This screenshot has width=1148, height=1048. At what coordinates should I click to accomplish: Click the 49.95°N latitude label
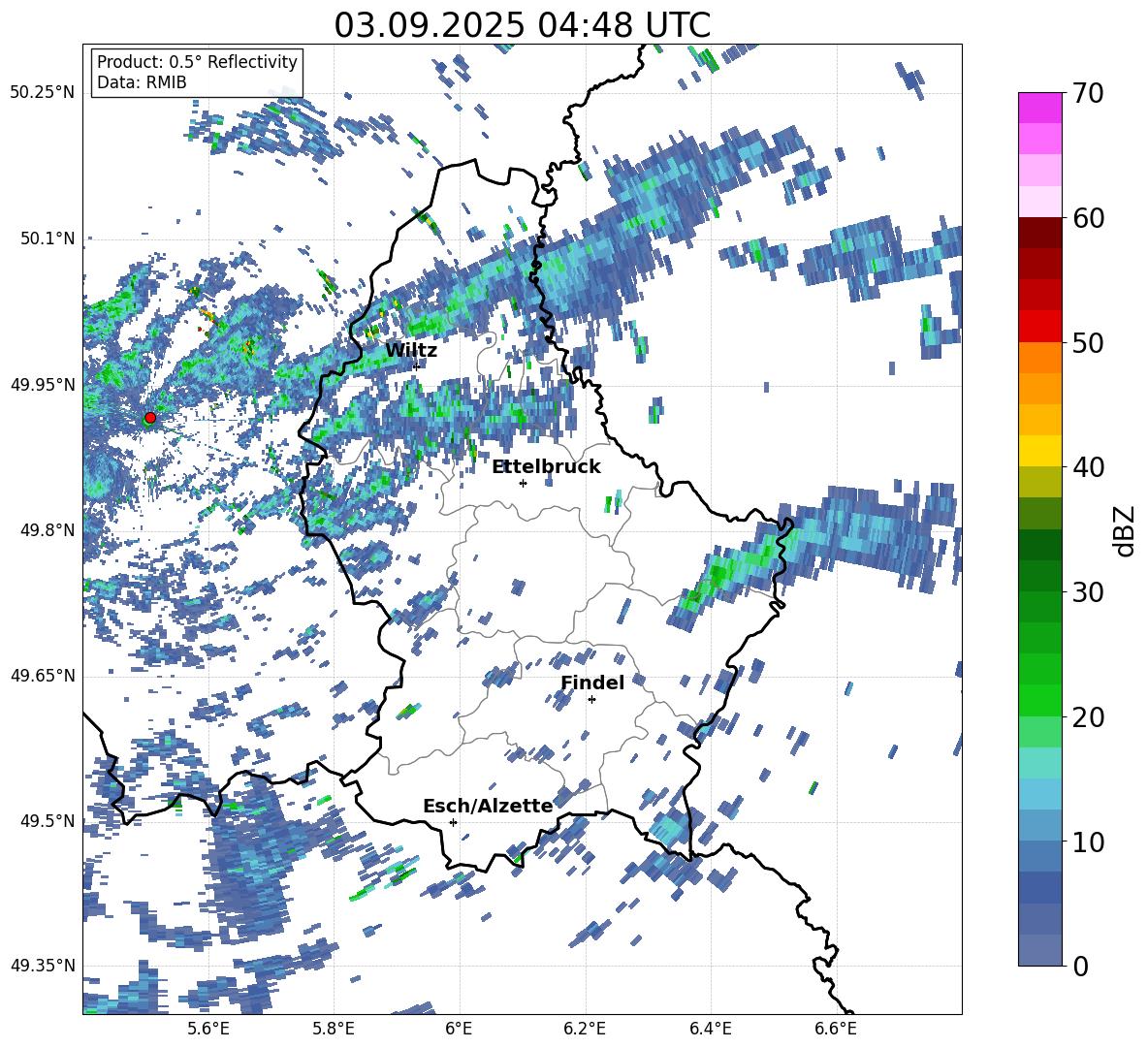pos(43,384)
